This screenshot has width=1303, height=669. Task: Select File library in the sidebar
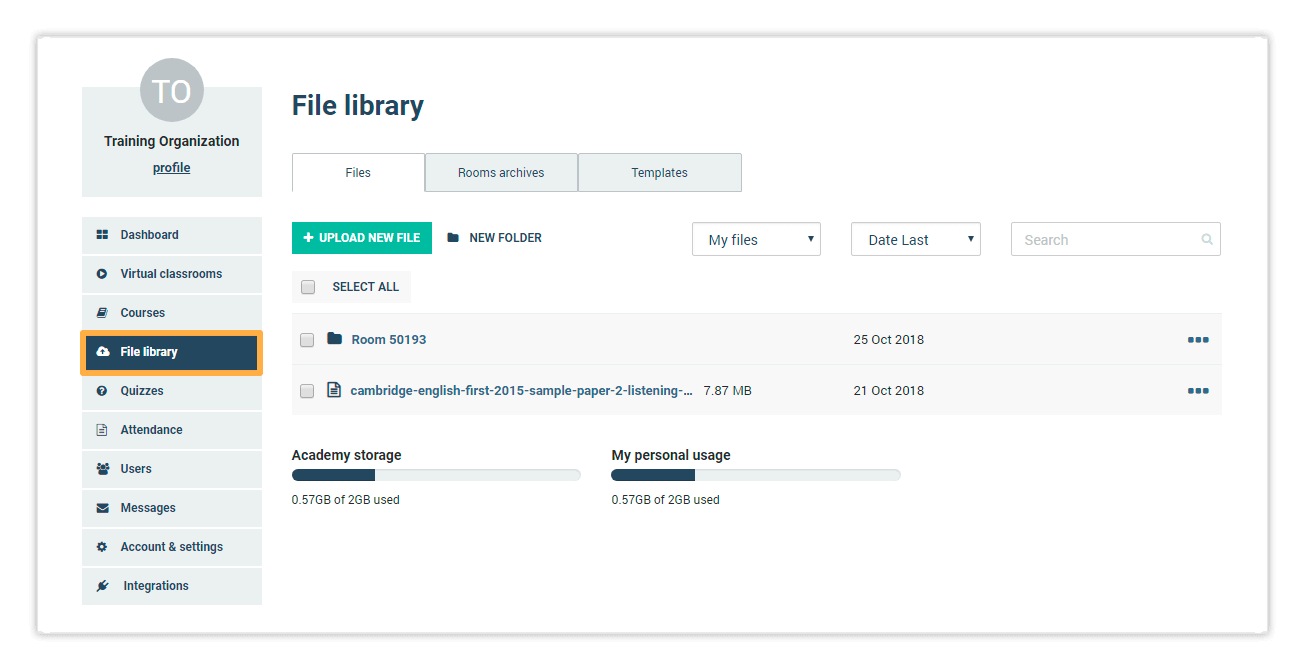tap(172, 352)
